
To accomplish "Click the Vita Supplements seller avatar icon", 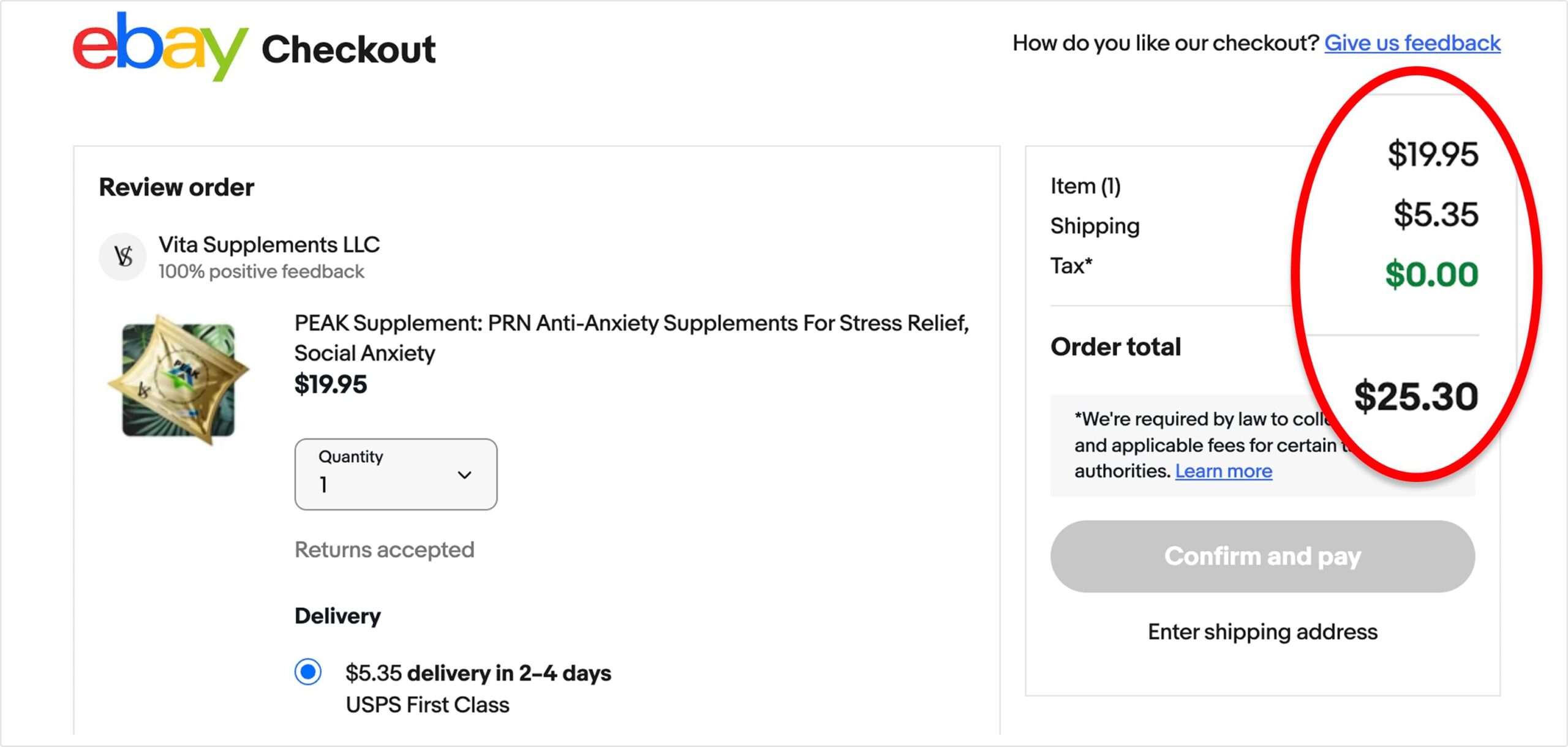I will coord(123,257).
